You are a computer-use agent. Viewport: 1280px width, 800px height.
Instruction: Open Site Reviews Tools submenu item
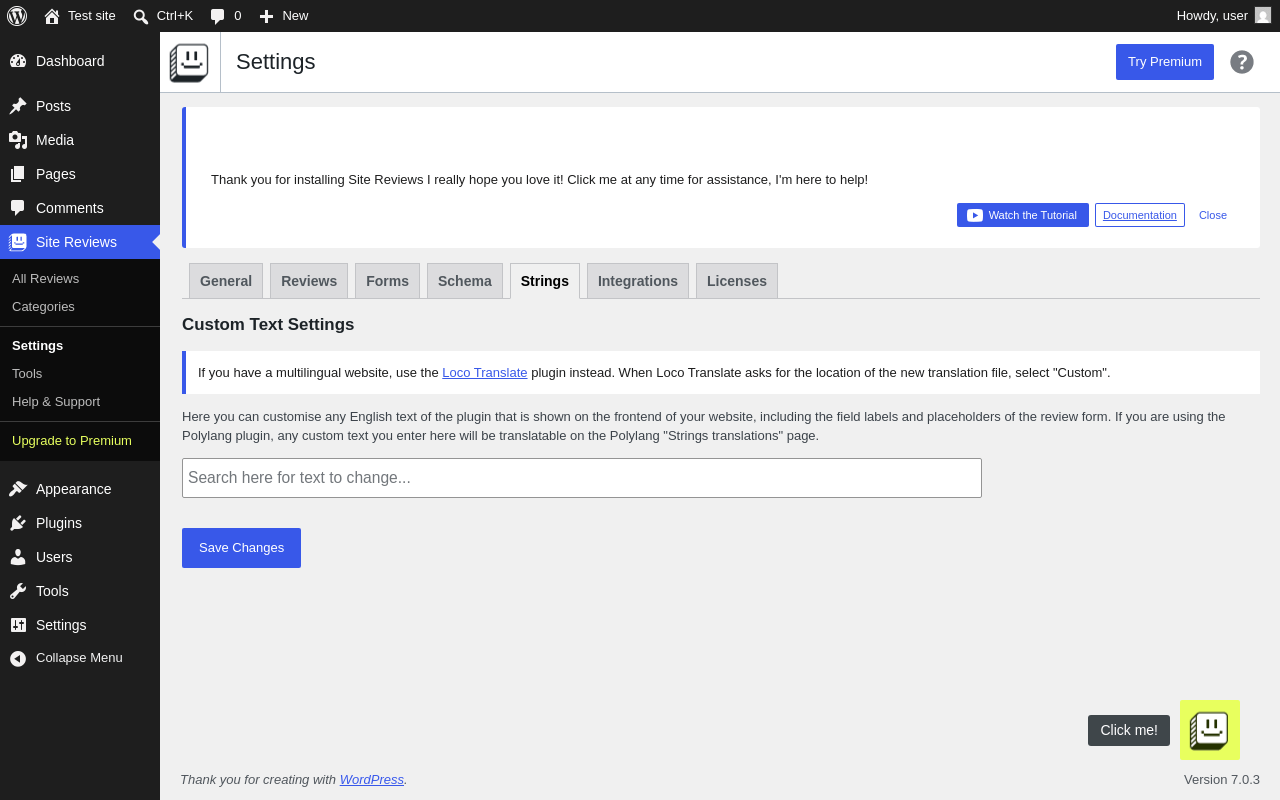click(x=80, y=373)
